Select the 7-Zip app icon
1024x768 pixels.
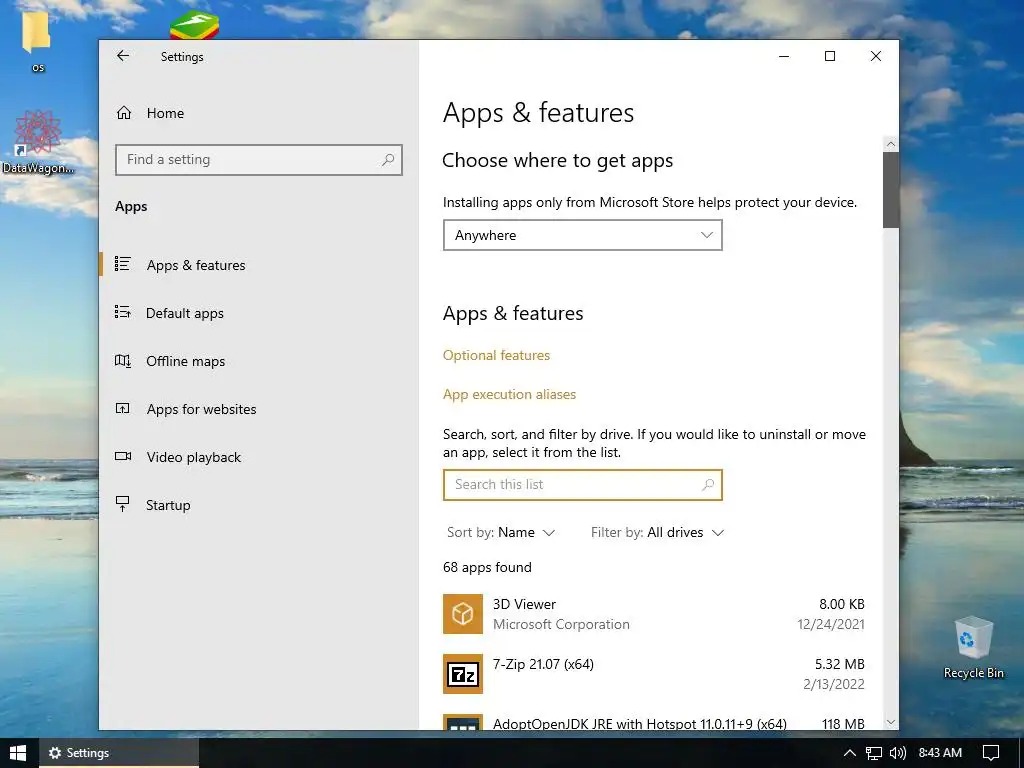(462, 674)
